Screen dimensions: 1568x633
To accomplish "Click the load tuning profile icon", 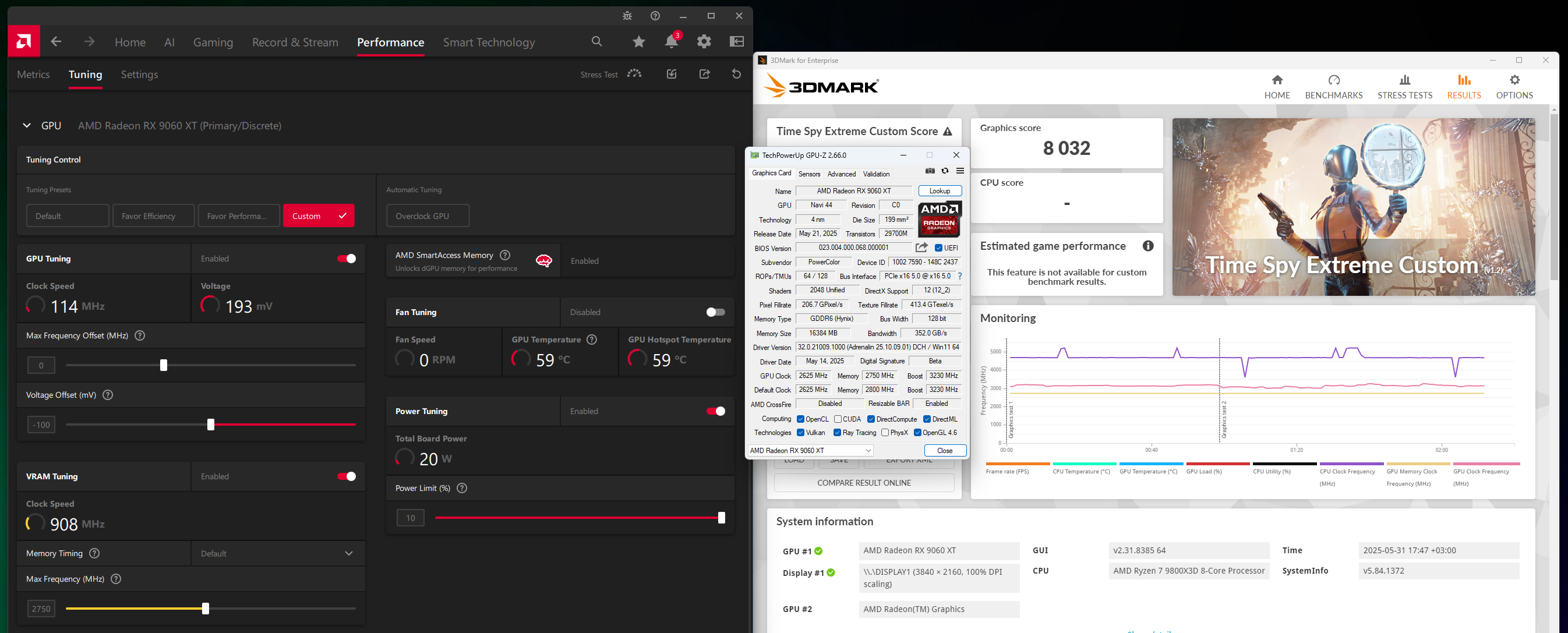I will click(x=672, y=73).
